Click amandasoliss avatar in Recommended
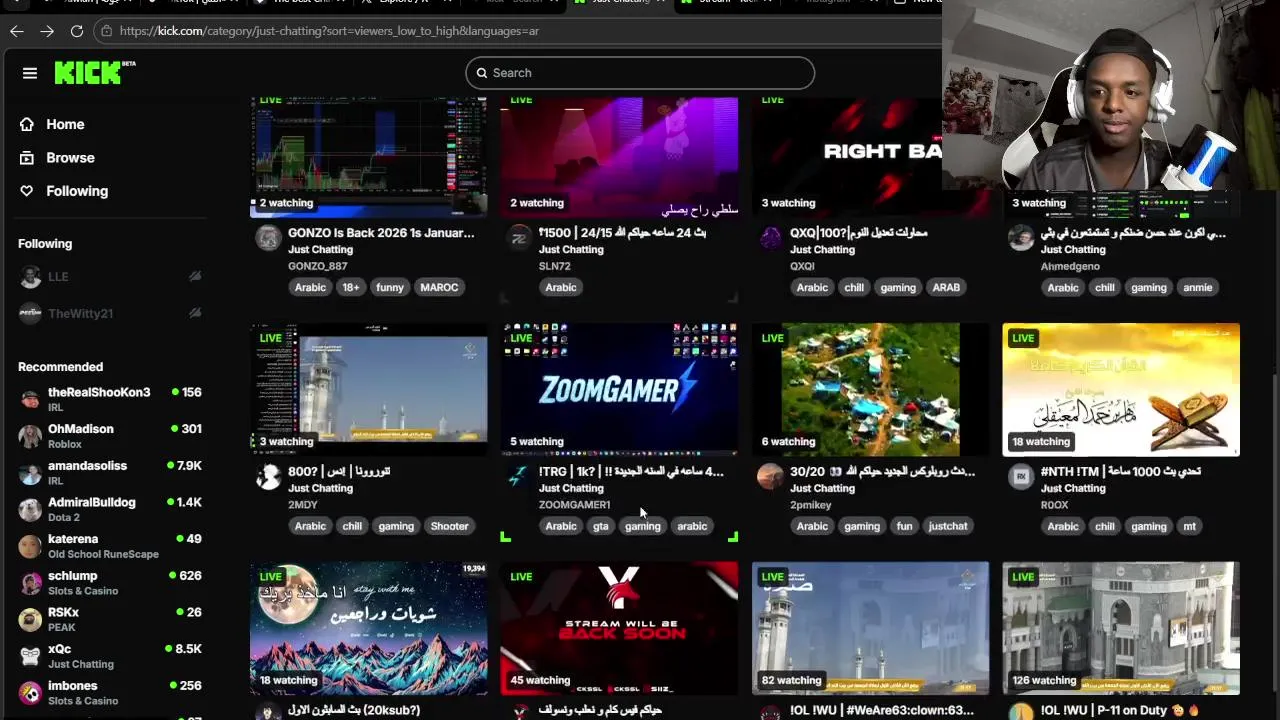This screenshot has width=1280, height=720. pyautogui.click(x=31, y=473)
